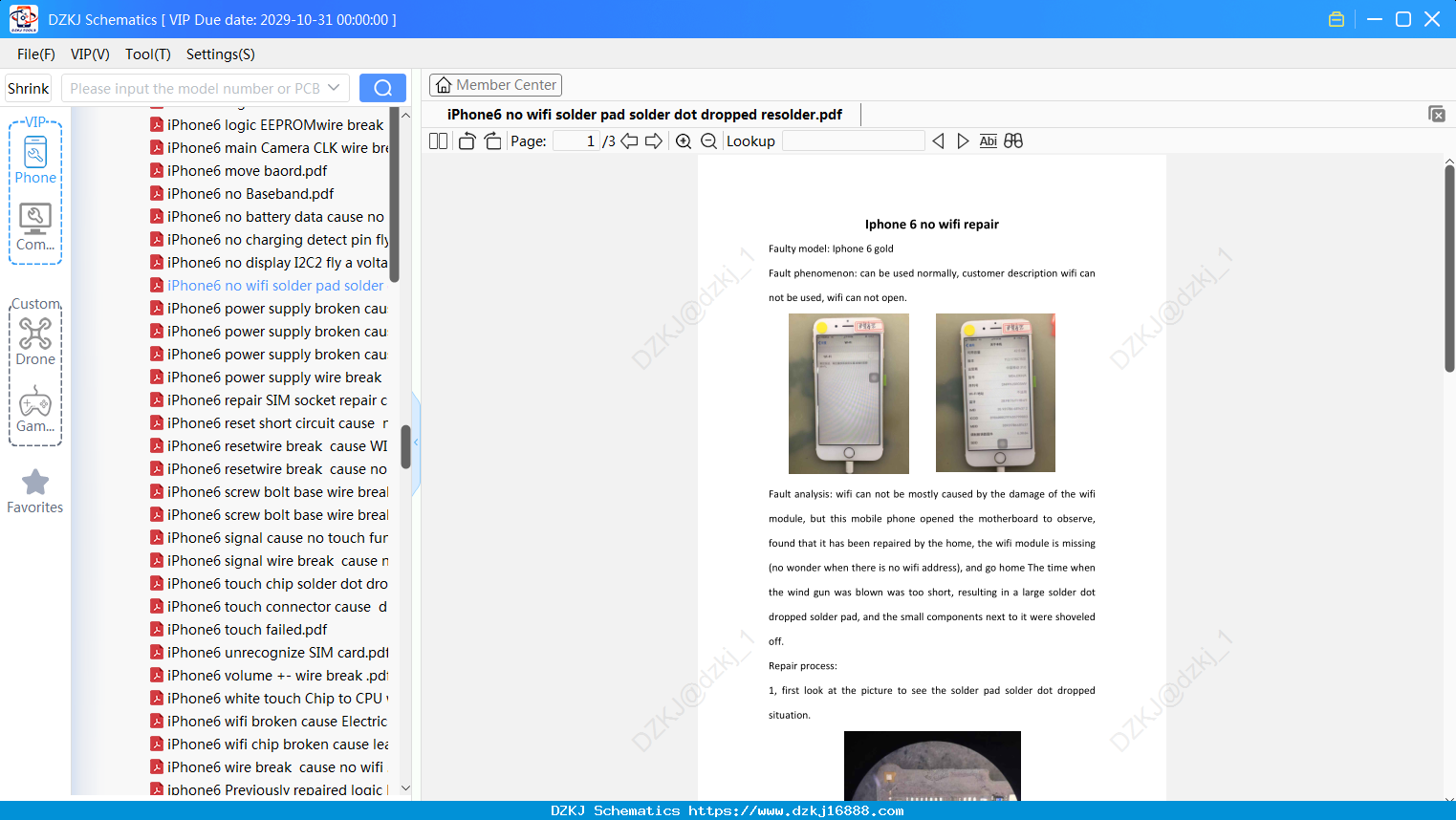Viewport: 1456px width, 820px height.
Task: Click the DZKJ app logo
Action: (23, 19)
